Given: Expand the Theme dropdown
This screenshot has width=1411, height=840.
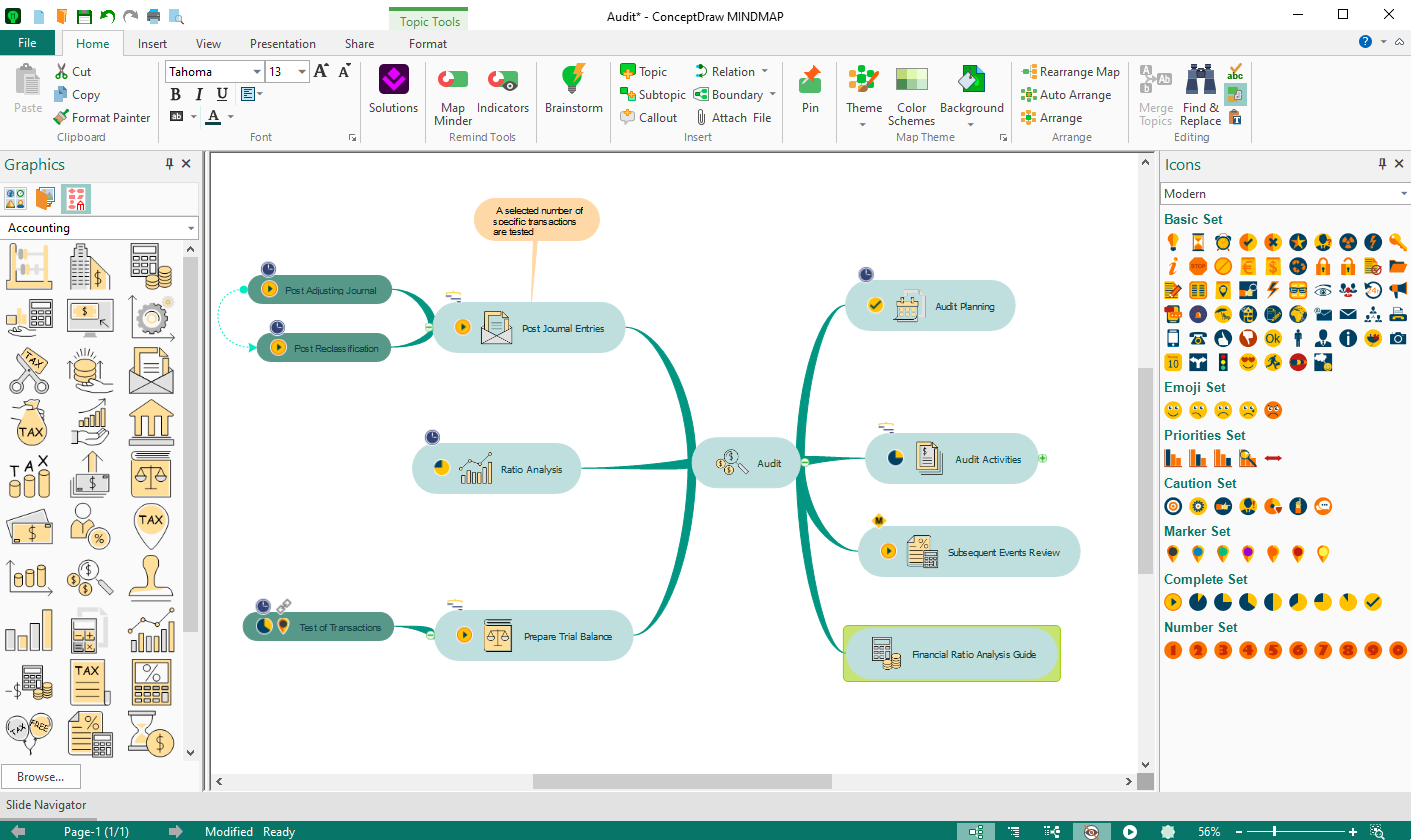Looking at the screenshot, I should point(863,125).
